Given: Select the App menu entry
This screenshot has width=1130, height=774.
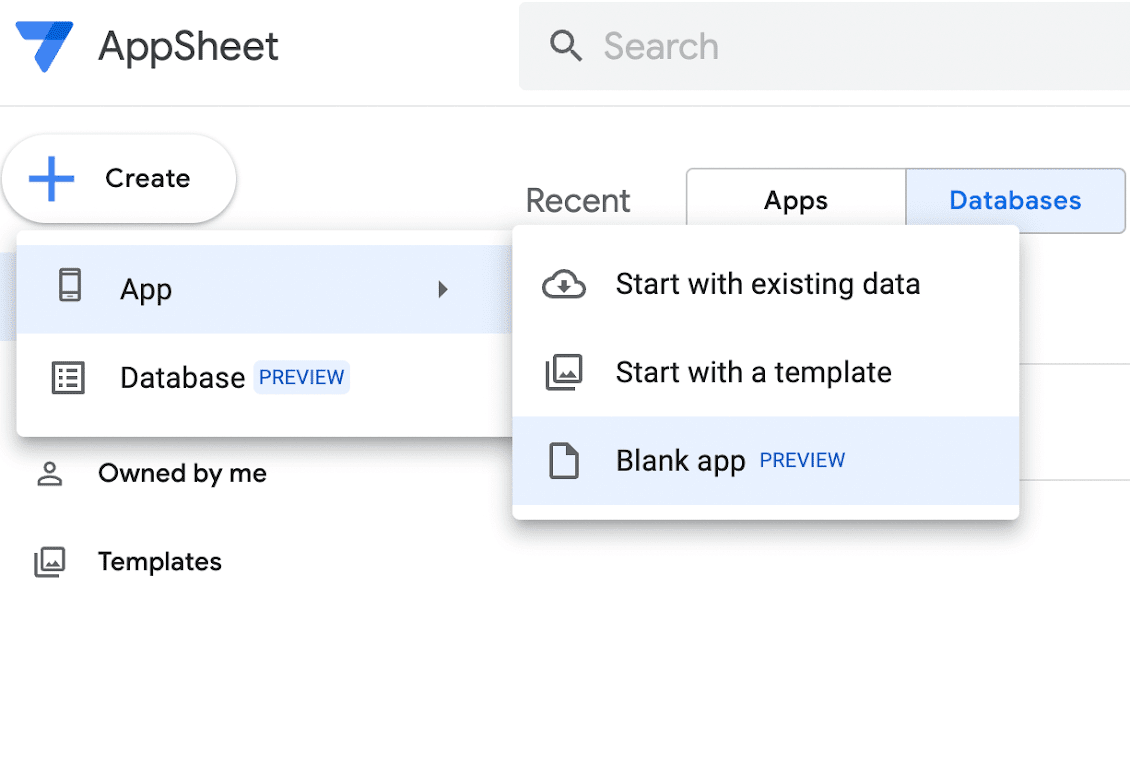Looking at the screenshot, I should 264,289.
